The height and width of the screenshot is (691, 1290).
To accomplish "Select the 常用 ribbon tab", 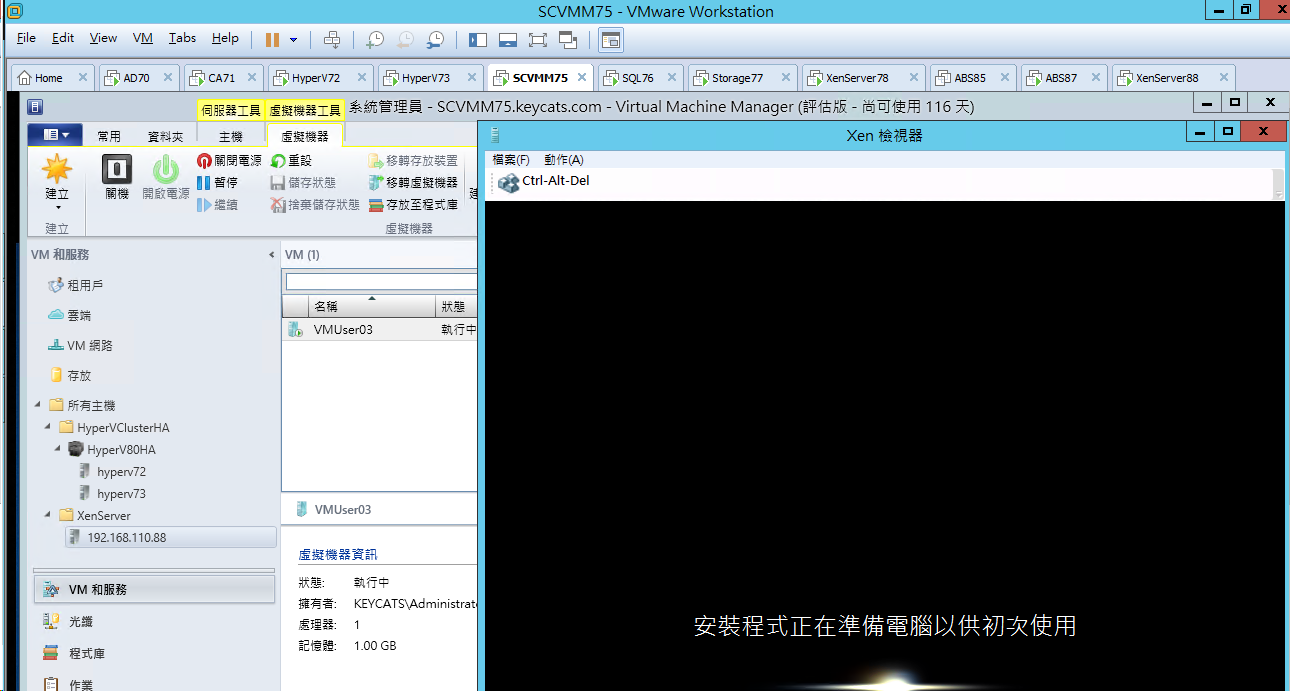I will [109, 137].
